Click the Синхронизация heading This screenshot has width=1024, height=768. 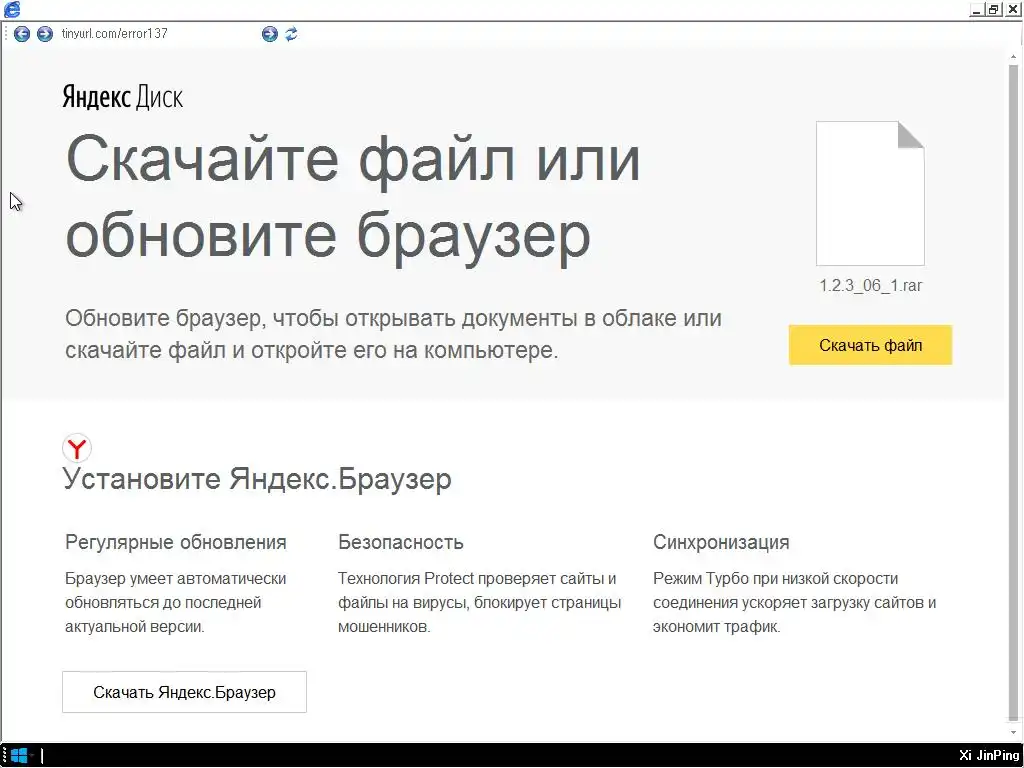point(721,542)
